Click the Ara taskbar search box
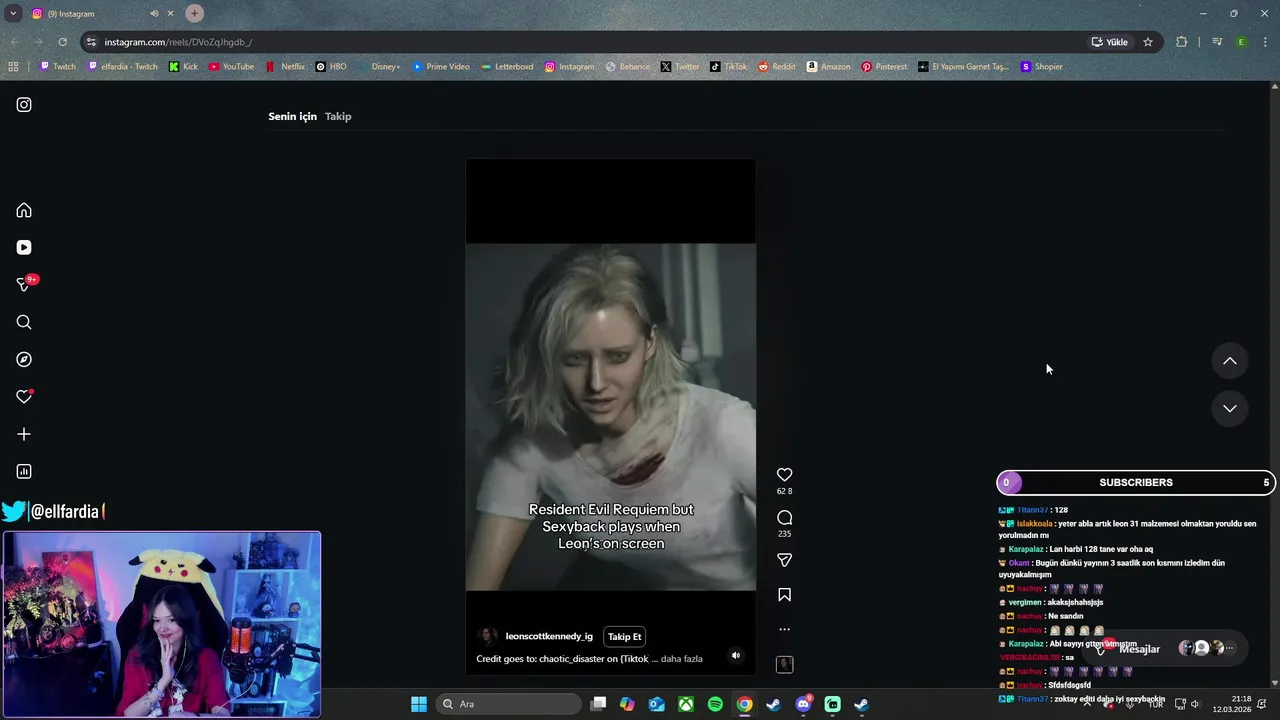The width and height of the screenshot is (1280, 720). pyautogui.click(x=506, y=704)
